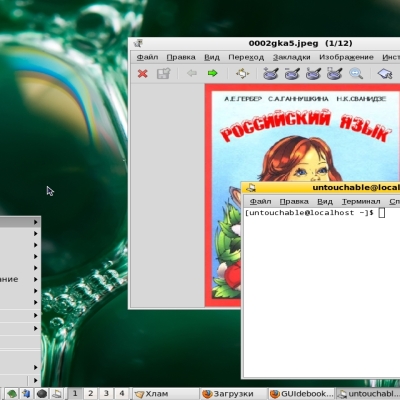400x400 pixels.
Task: Click the four-arrows fullscreen toolbar icon
Action: click(242, 73)
